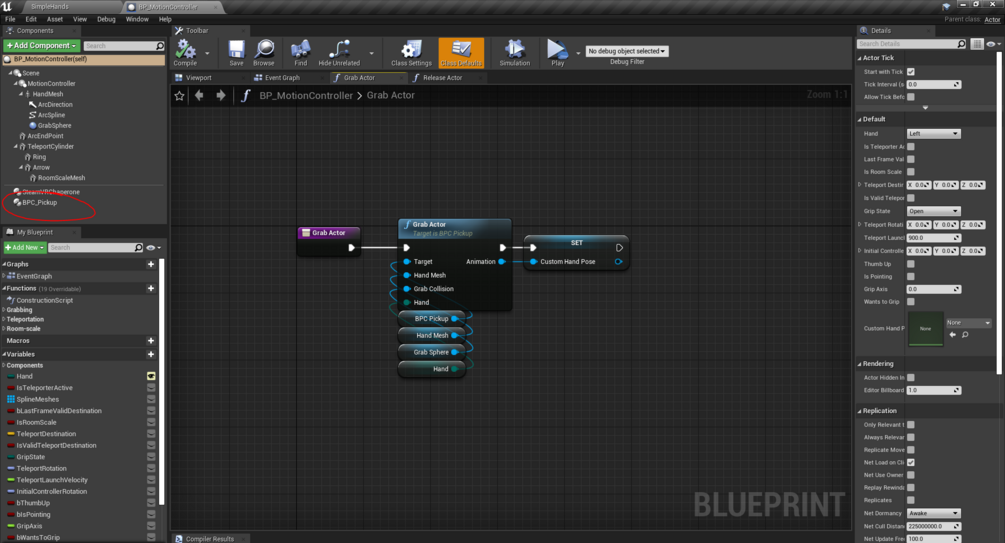The image size is (1005, 543).
Task: Open the ConstructionScript function
Action: coord(44,300)
